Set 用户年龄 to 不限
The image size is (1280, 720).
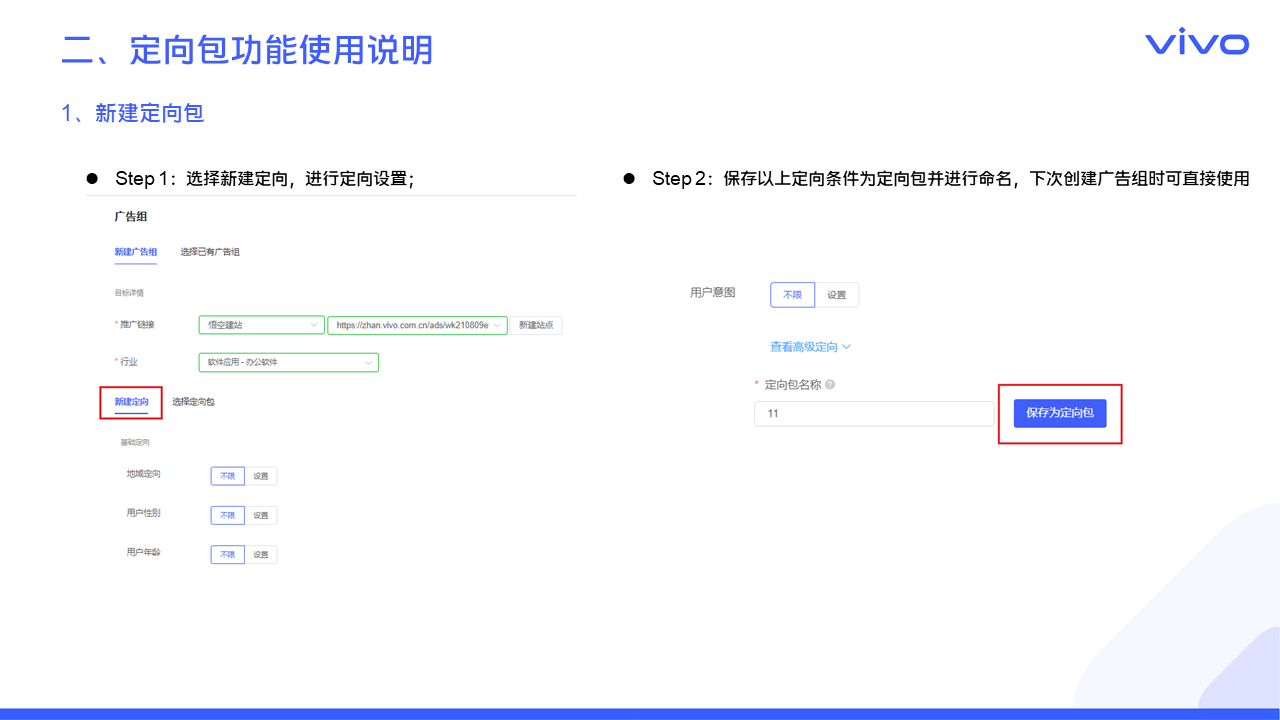tap(227, 554)
